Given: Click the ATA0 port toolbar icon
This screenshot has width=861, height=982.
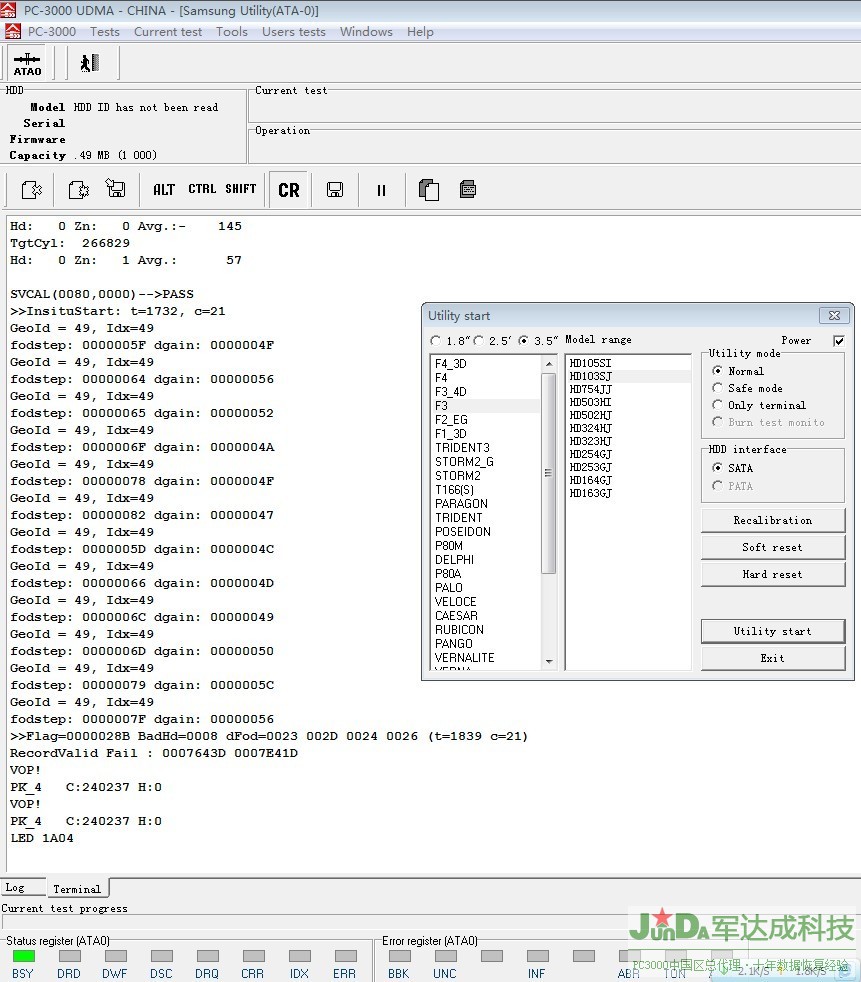Looking at the screenshot, I should pos(27,63).
